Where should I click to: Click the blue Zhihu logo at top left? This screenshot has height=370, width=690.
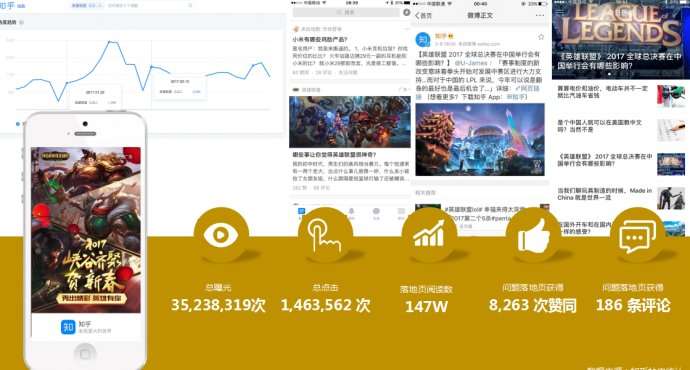8,6
